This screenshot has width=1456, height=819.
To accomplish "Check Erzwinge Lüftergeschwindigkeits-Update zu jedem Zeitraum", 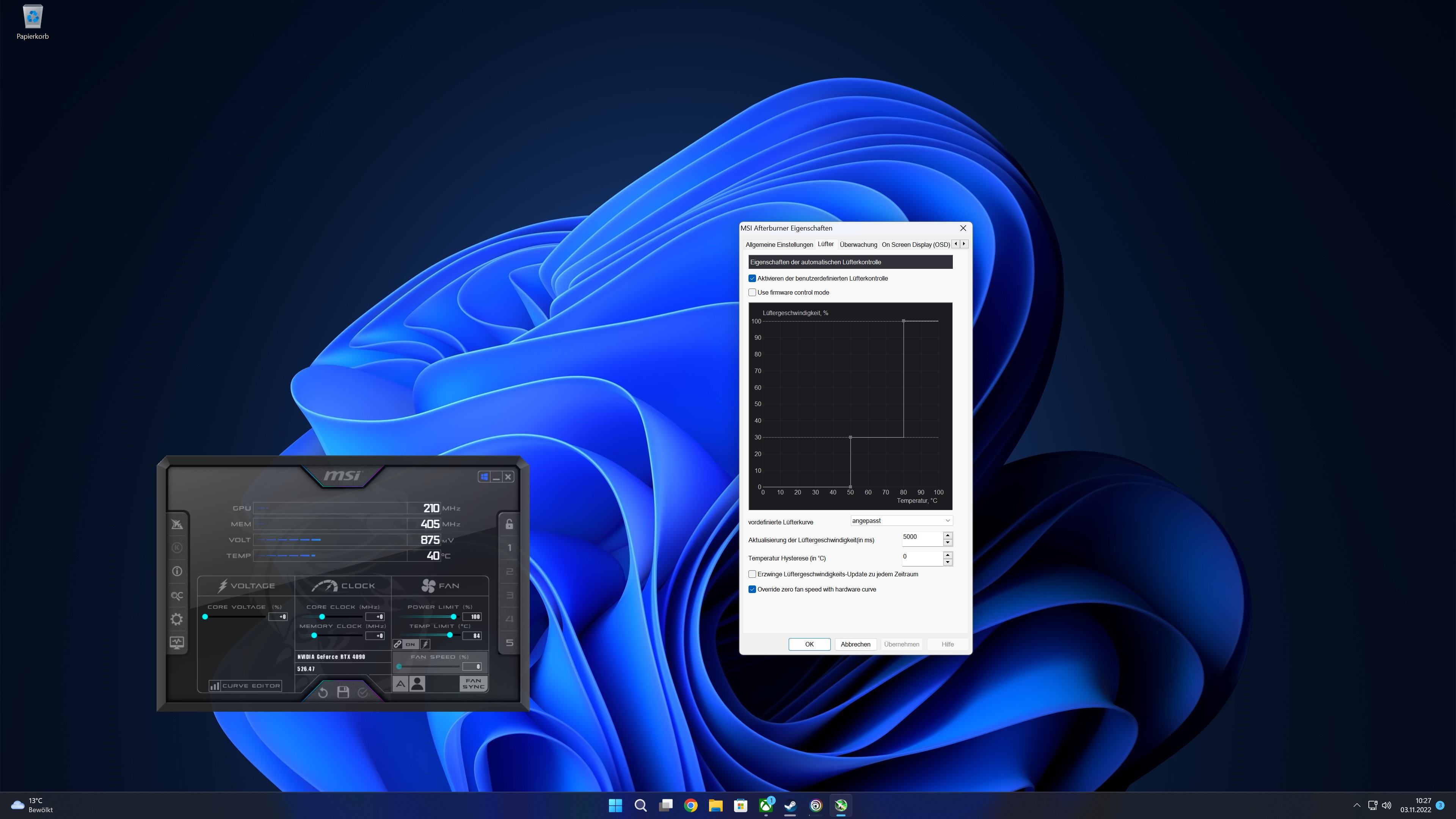I will pyautogui.click(x=752, y=574).
